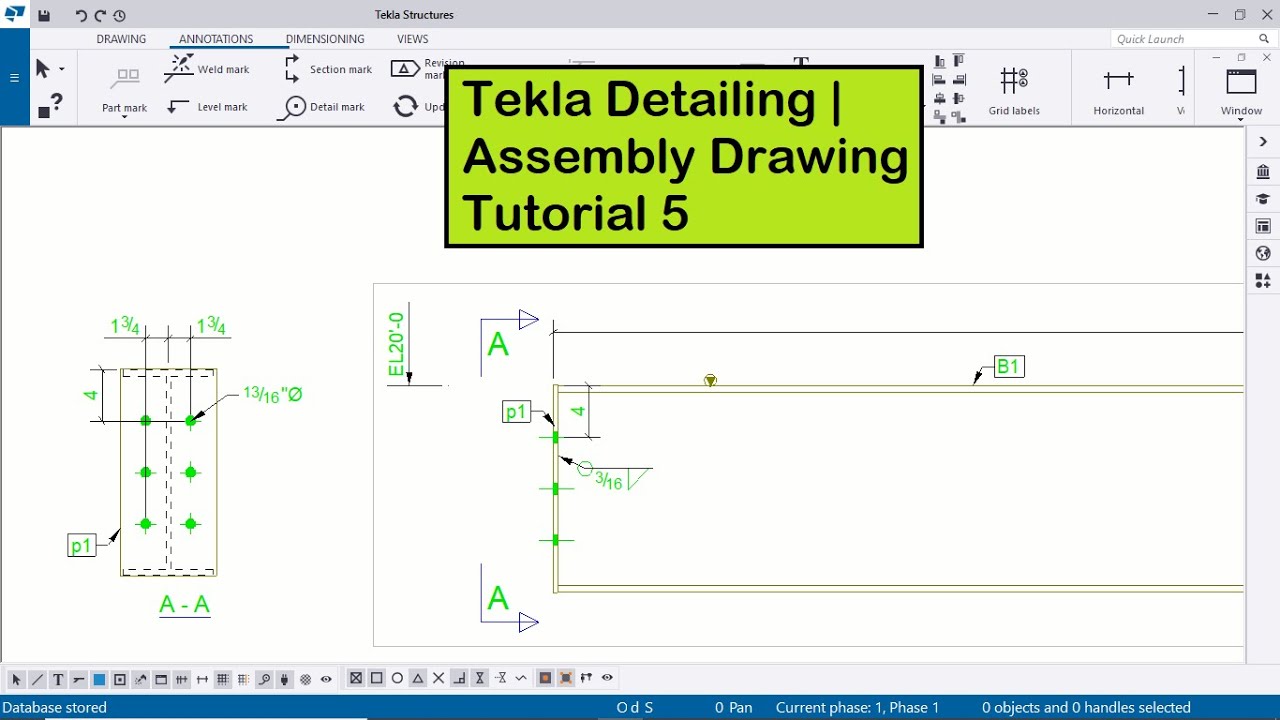Click the Save disk icon
This screenshot has height=720, width=1280.
tap(44, 16)
